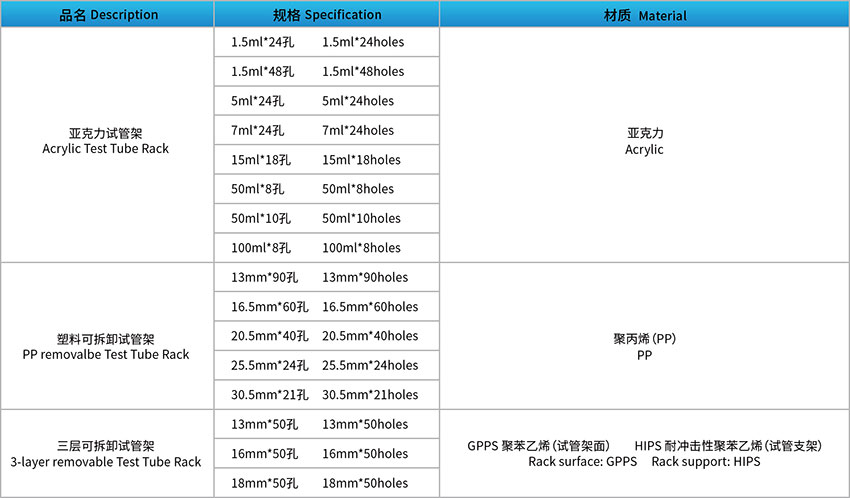Image resolution: width=850 pixels, height=498 pixels.
Task: Click the 16mm*50holes specification row
Action: coord(327,454)
